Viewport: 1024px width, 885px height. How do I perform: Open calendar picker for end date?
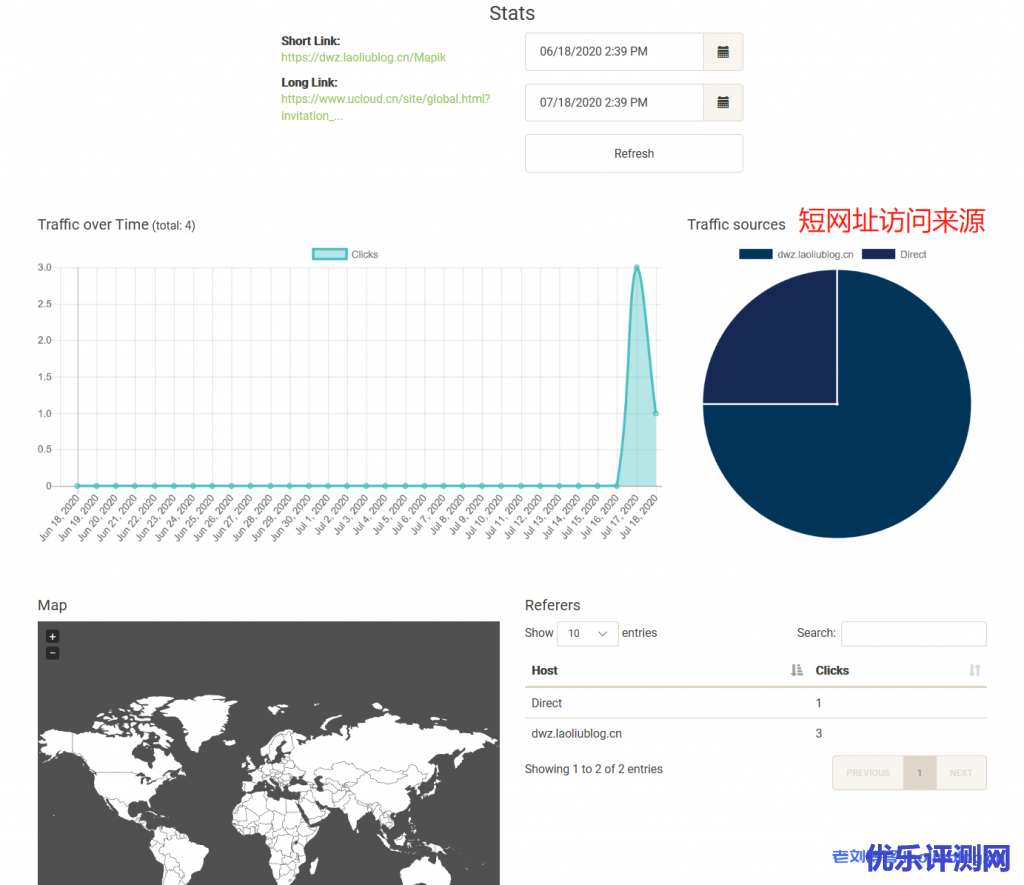point(723,103)
